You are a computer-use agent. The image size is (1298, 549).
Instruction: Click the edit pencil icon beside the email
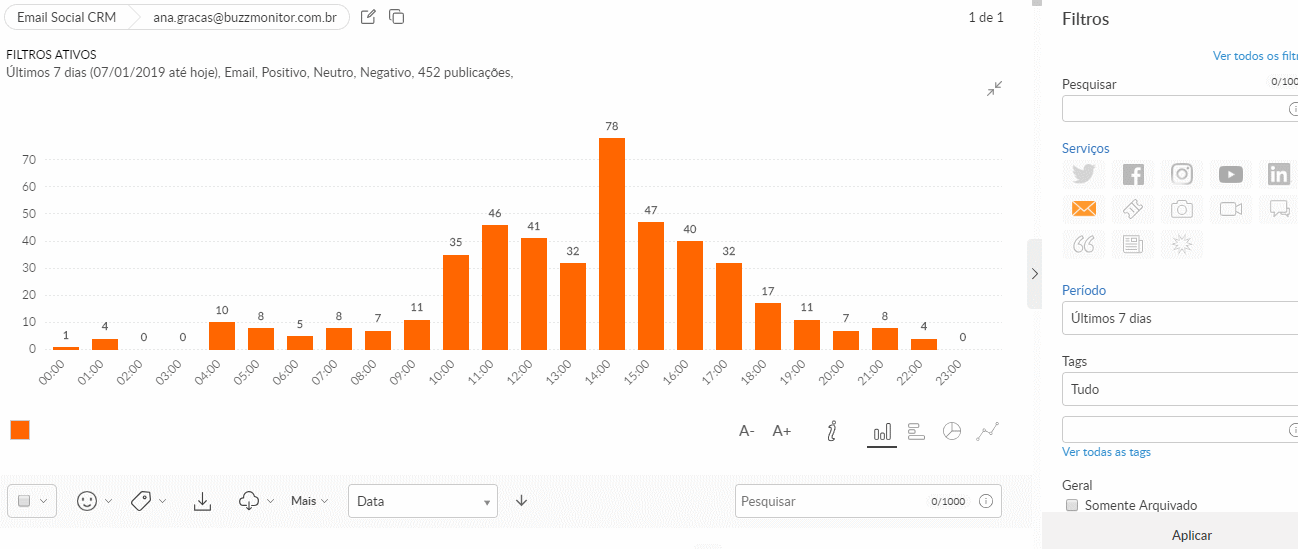368,17
